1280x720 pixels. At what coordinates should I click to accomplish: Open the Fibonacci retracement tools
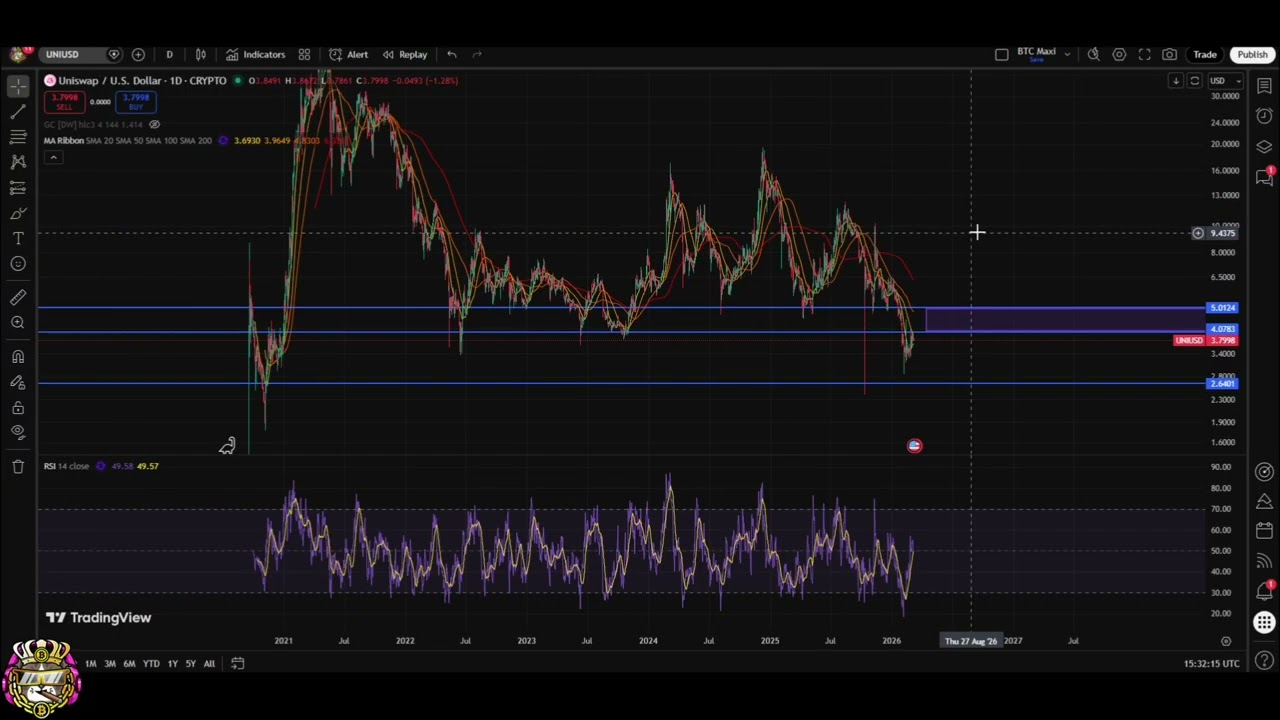(x=18, y=137)
